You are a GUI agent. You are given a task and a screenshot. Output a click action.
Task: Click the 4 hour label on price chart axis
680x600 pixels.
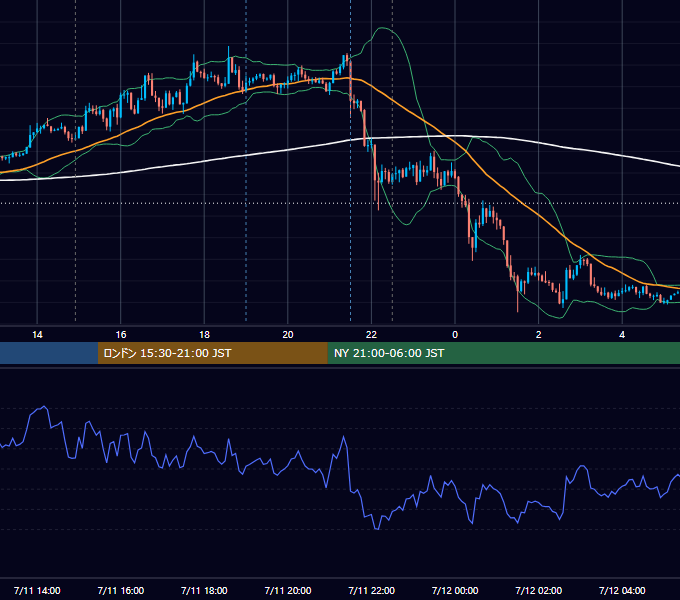click(622, 335)
